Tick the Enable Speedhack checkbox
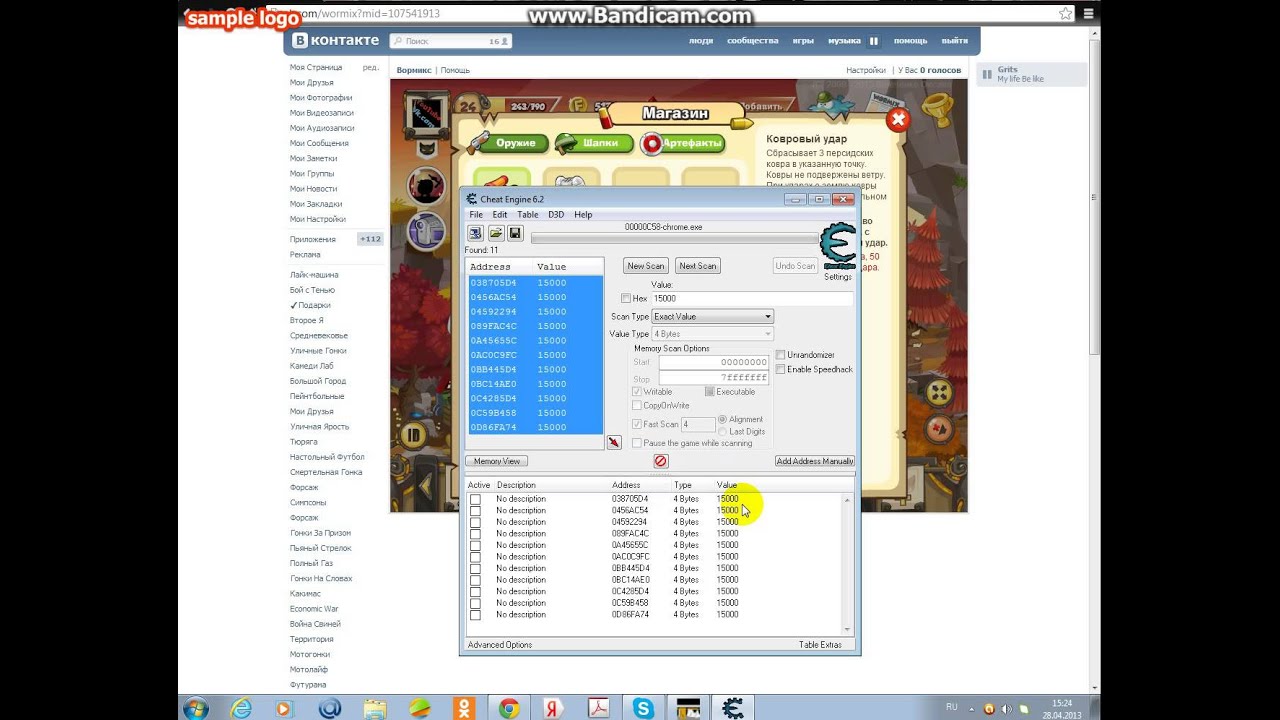The height and width of the screenshot is (720, 1280). tap(781, 369)
